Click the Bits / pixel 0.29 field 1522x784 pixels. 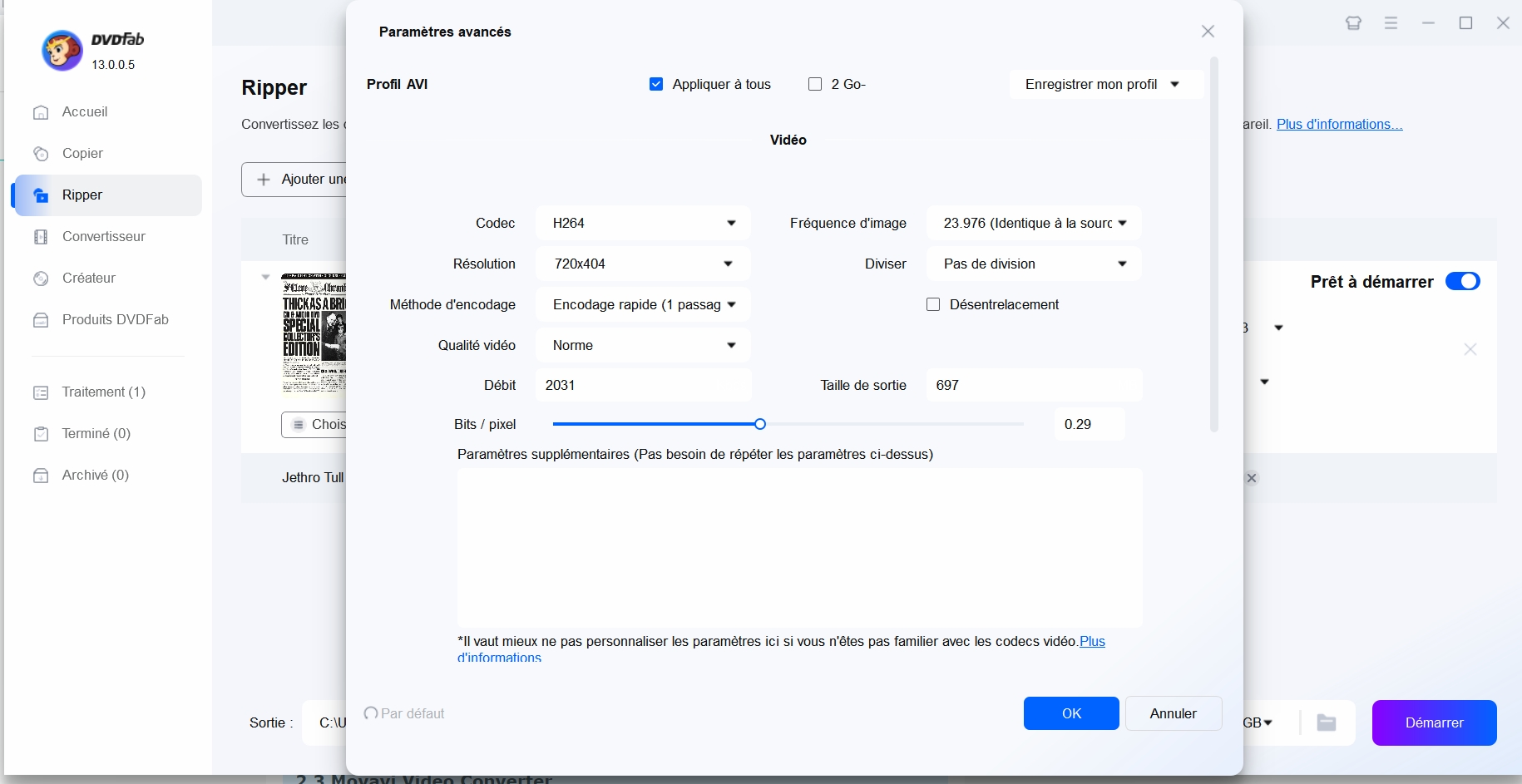coord(1090,424)
